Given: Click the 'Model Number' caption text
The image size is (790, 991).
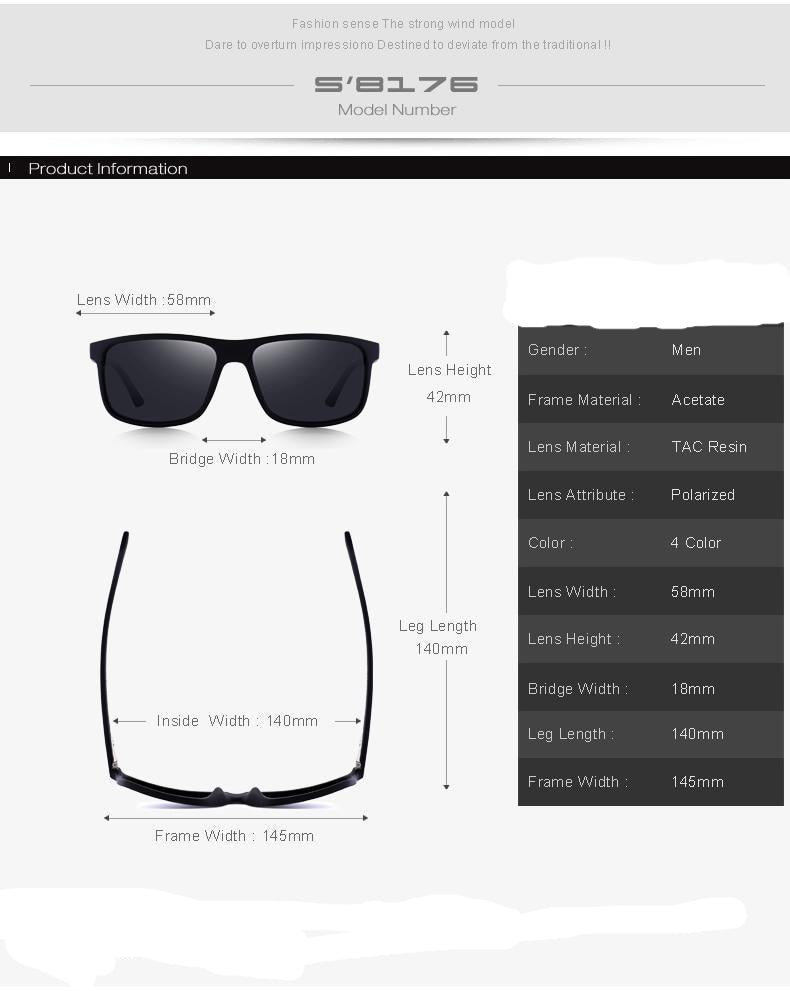Looking at the screenshot, I should pyautogui.click(x=396, y=110).
